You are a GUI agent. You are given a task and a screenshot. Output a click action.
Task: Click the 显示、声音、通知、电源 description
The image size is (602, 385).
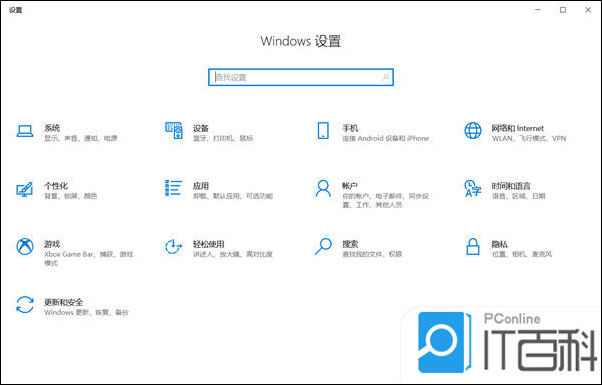[x=81, y=138]
